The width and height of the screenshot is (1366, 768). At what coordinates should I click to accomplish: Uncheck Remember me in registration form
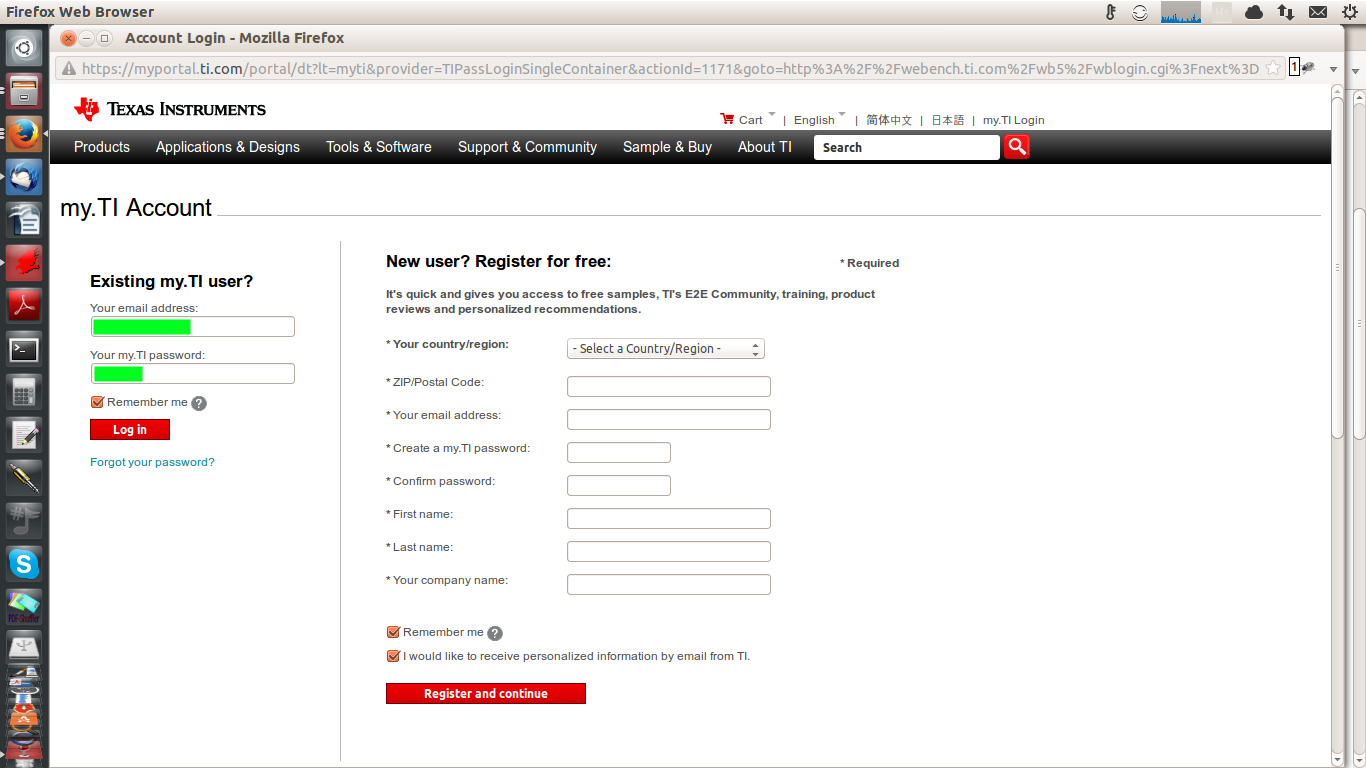393,632
